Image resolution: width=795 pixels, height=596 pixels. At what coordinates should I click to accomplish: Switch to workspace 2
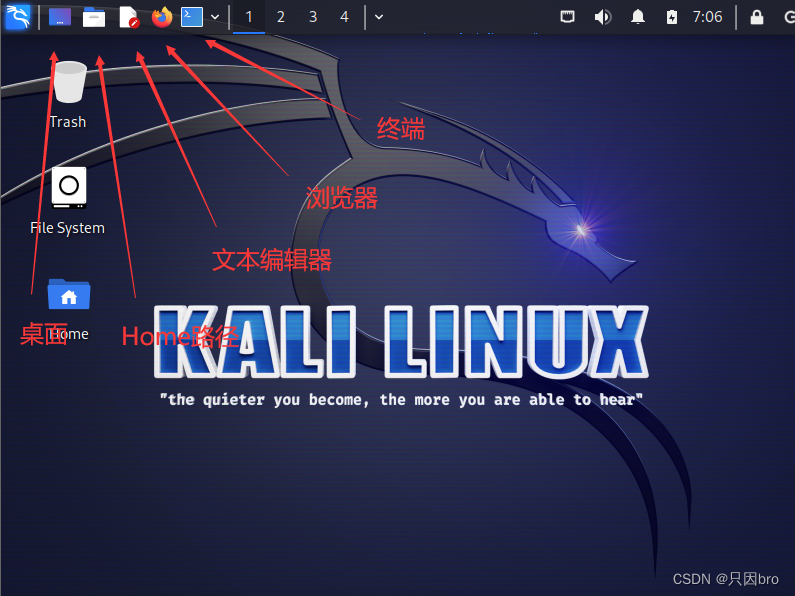click(x=280, y=17)
